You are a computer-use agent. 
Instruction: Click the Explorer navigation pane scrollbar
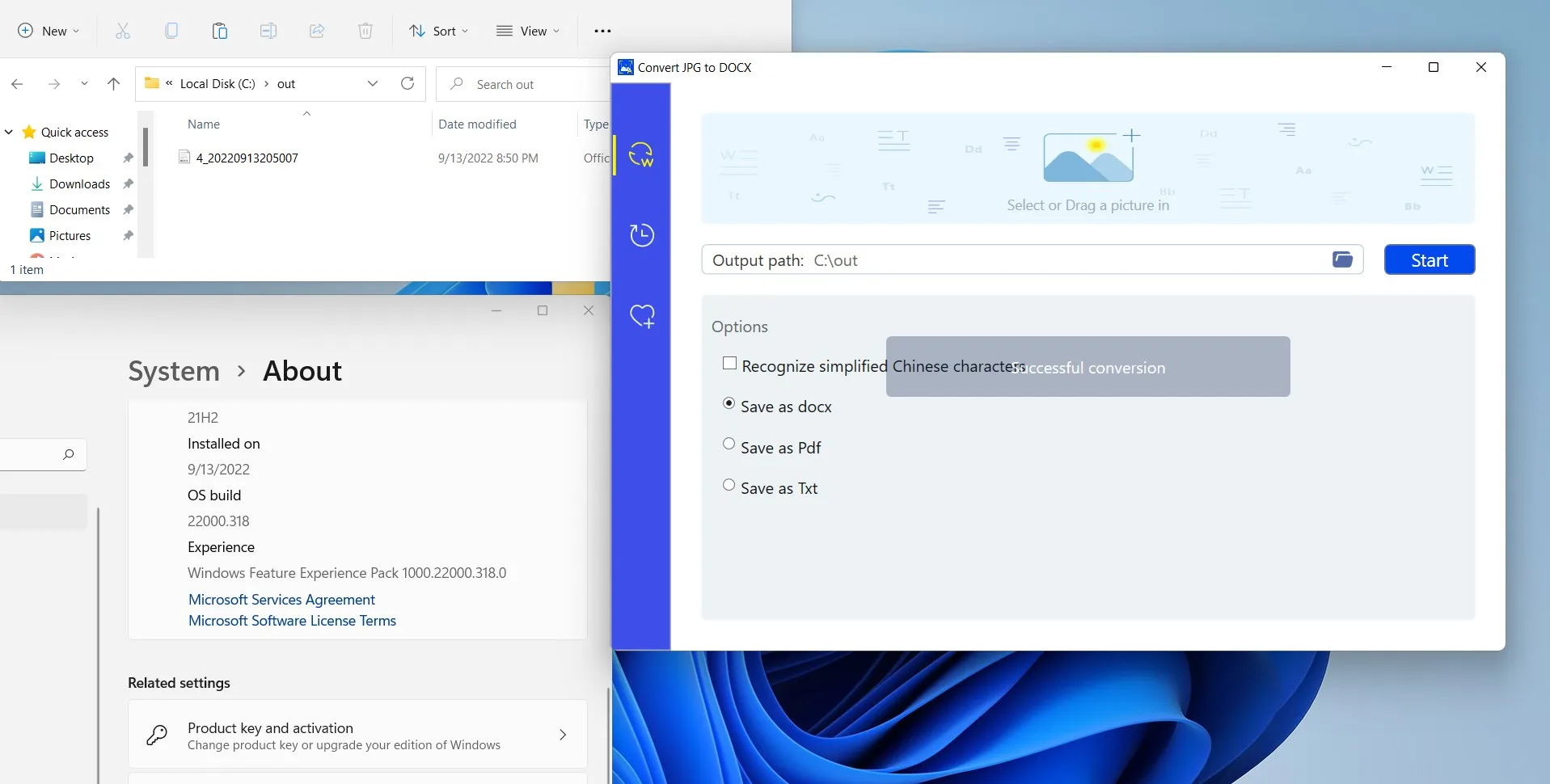coord(146,147)
